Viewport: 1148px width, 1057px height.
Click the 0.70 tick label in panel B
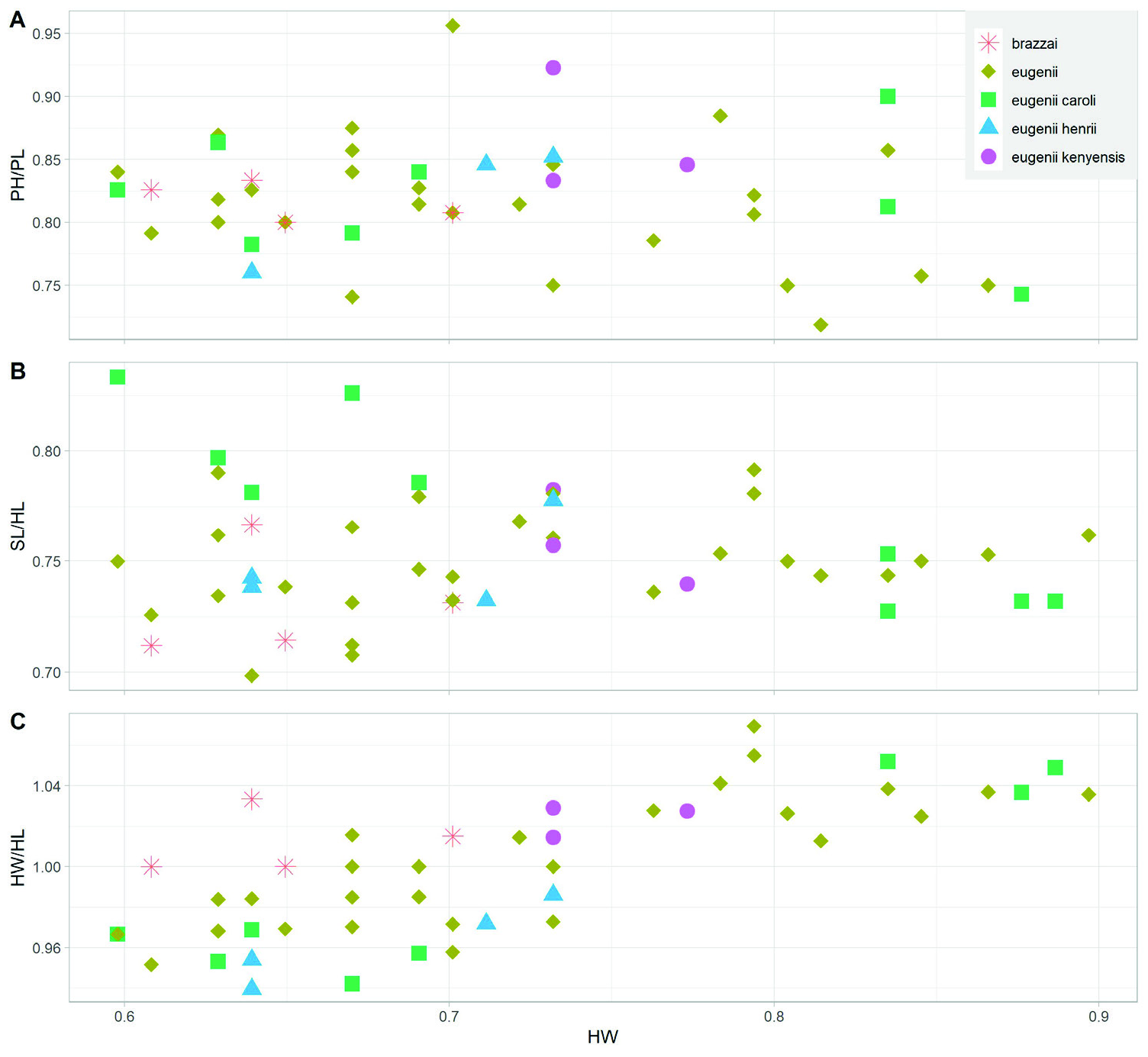coord(47,673)
